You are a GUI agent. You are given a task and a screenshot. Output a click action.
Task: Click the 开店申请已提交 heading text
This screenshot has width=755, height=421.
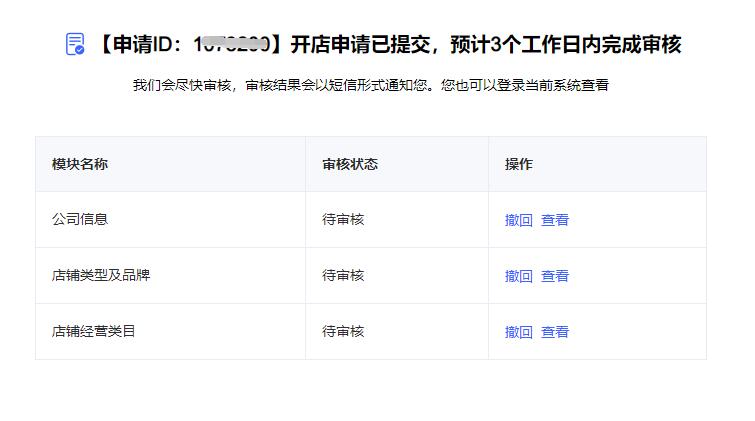(360, 44)
